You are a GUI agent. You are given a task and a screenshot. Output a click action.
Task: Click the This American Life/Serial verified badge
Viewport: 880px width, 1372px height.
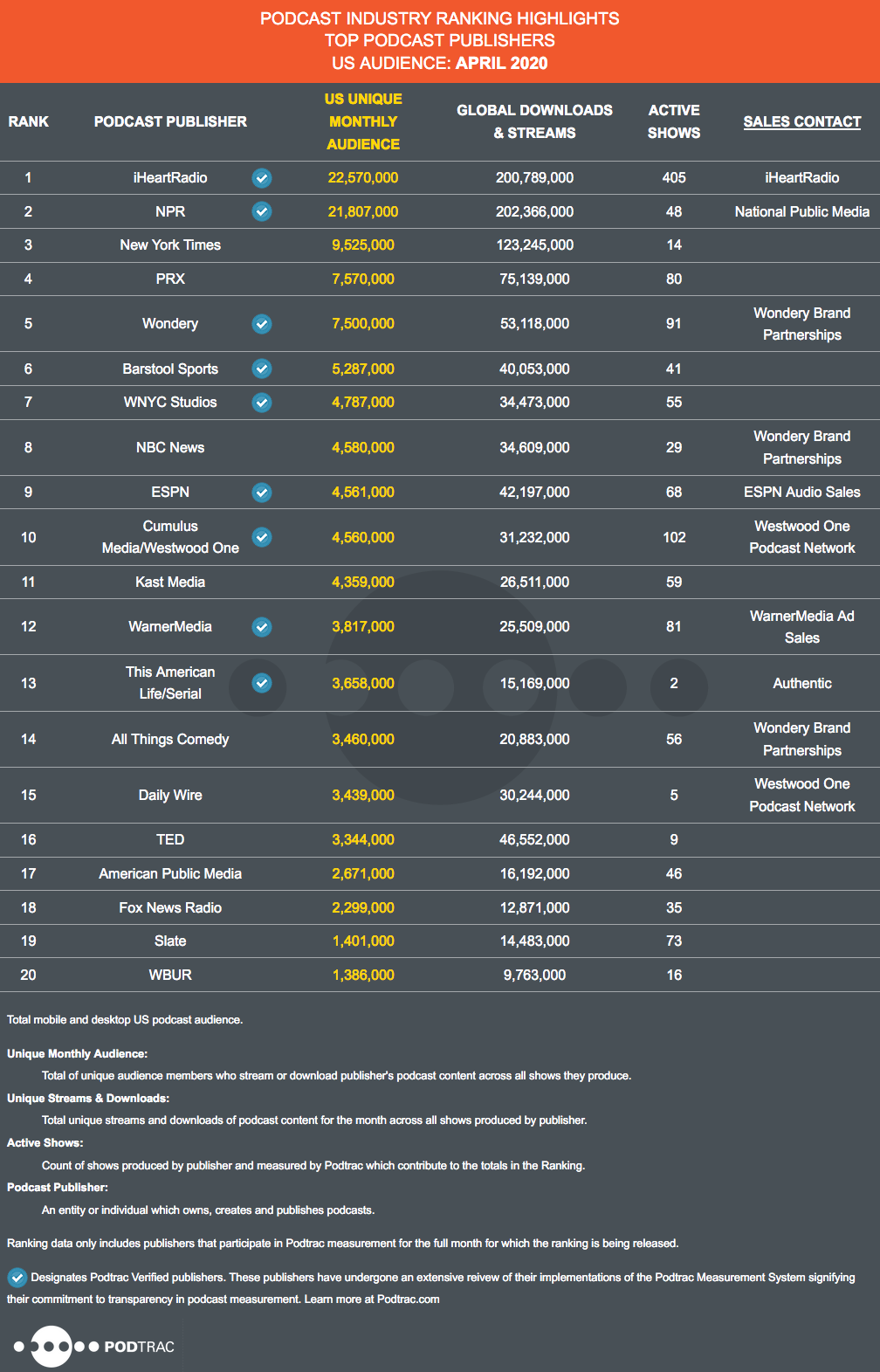[262, 683]
